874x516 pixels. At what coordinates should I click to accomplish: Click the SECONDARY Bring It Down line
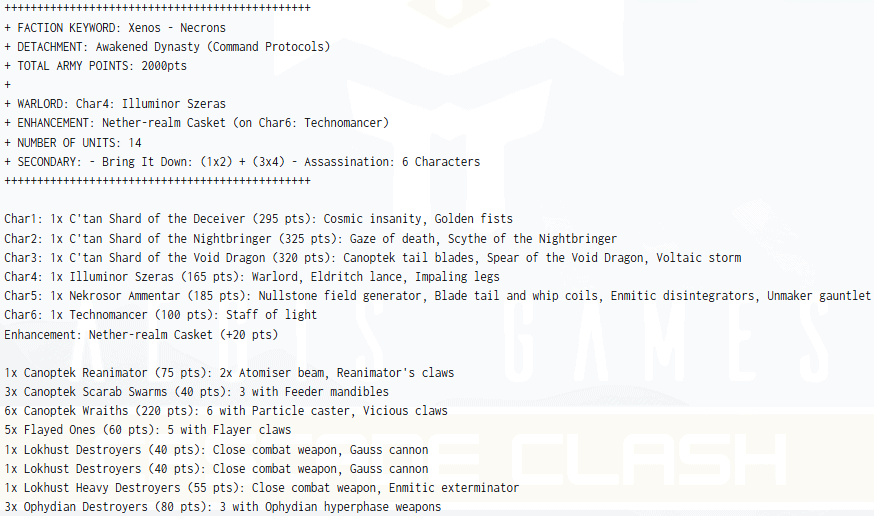242,161
